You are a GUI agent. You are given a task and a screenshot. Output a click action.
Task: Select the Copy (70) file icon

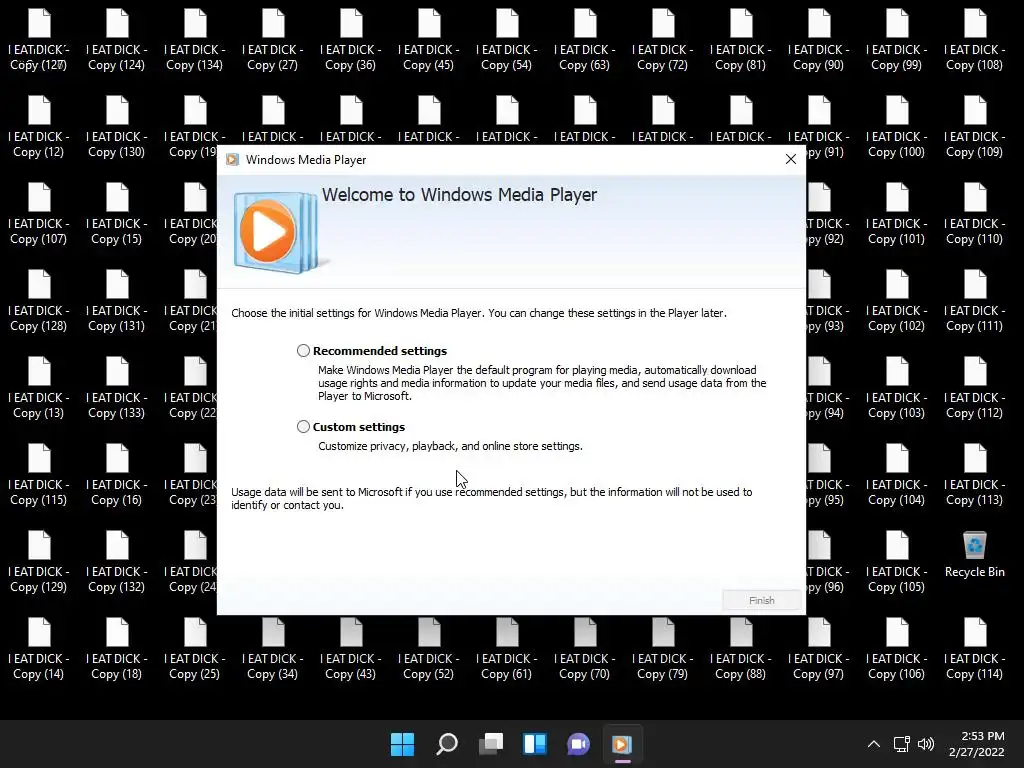585,649
